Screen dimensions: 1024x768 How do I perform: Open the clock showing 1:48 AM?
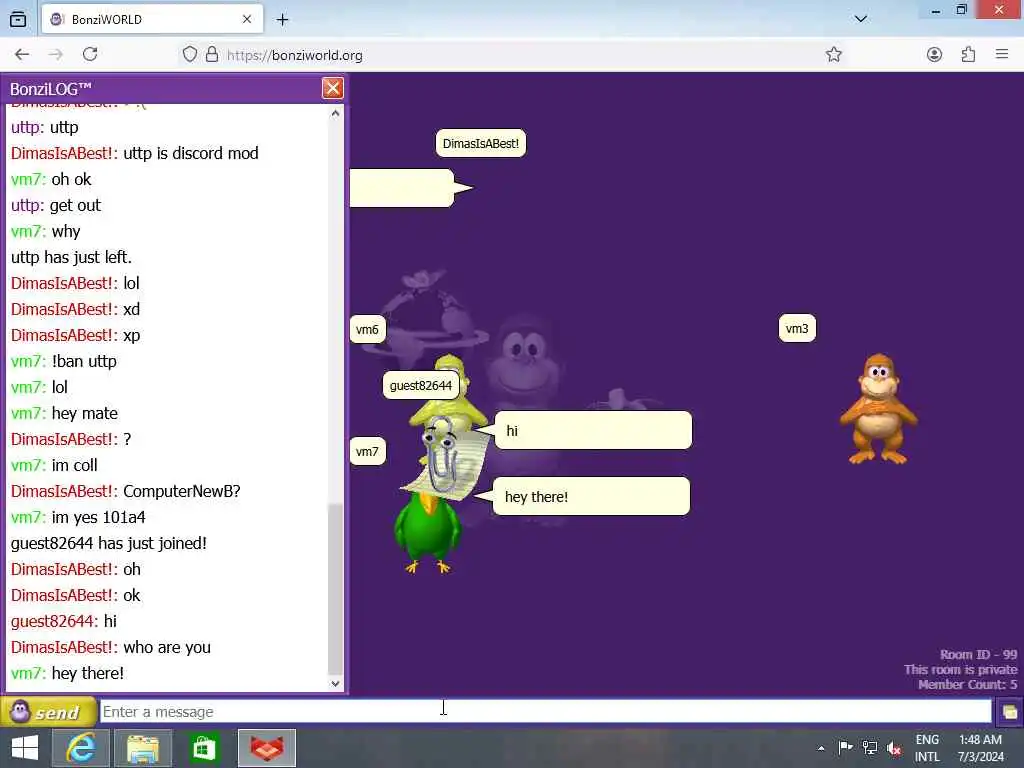point(980,748)
